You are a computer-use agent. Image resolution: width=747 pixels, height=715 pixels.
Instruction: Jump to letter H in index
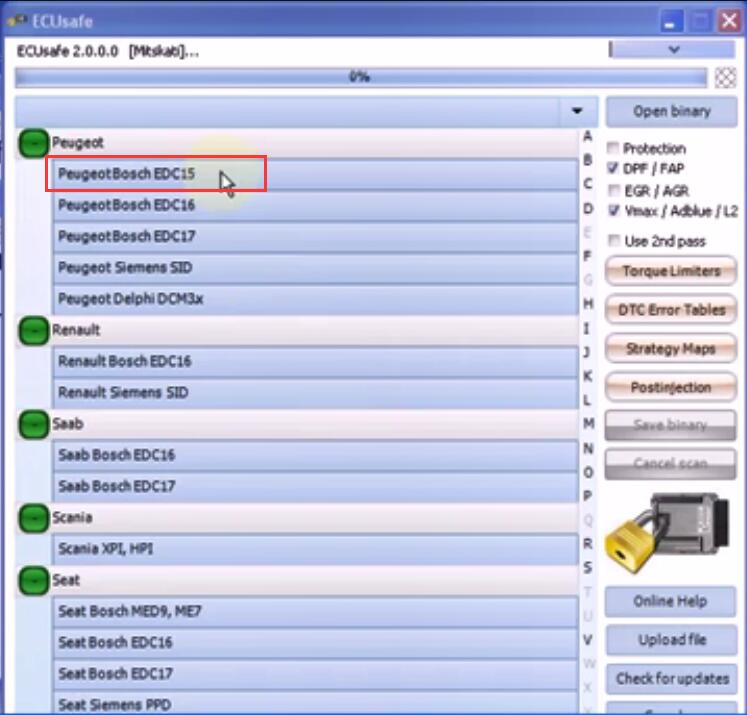click(x=588, y=304)
